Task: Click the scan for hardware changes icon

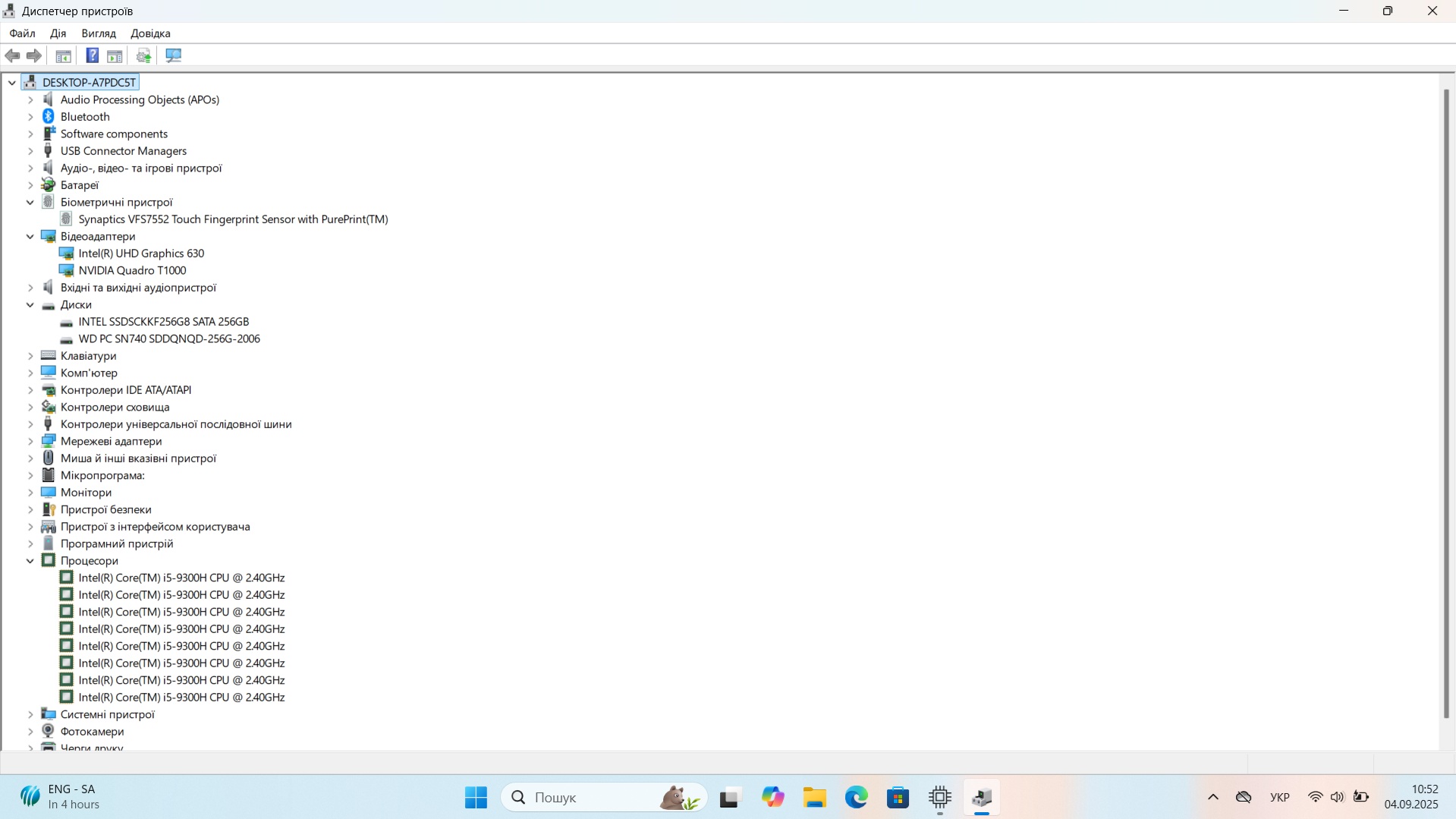Action: [173, 55]
